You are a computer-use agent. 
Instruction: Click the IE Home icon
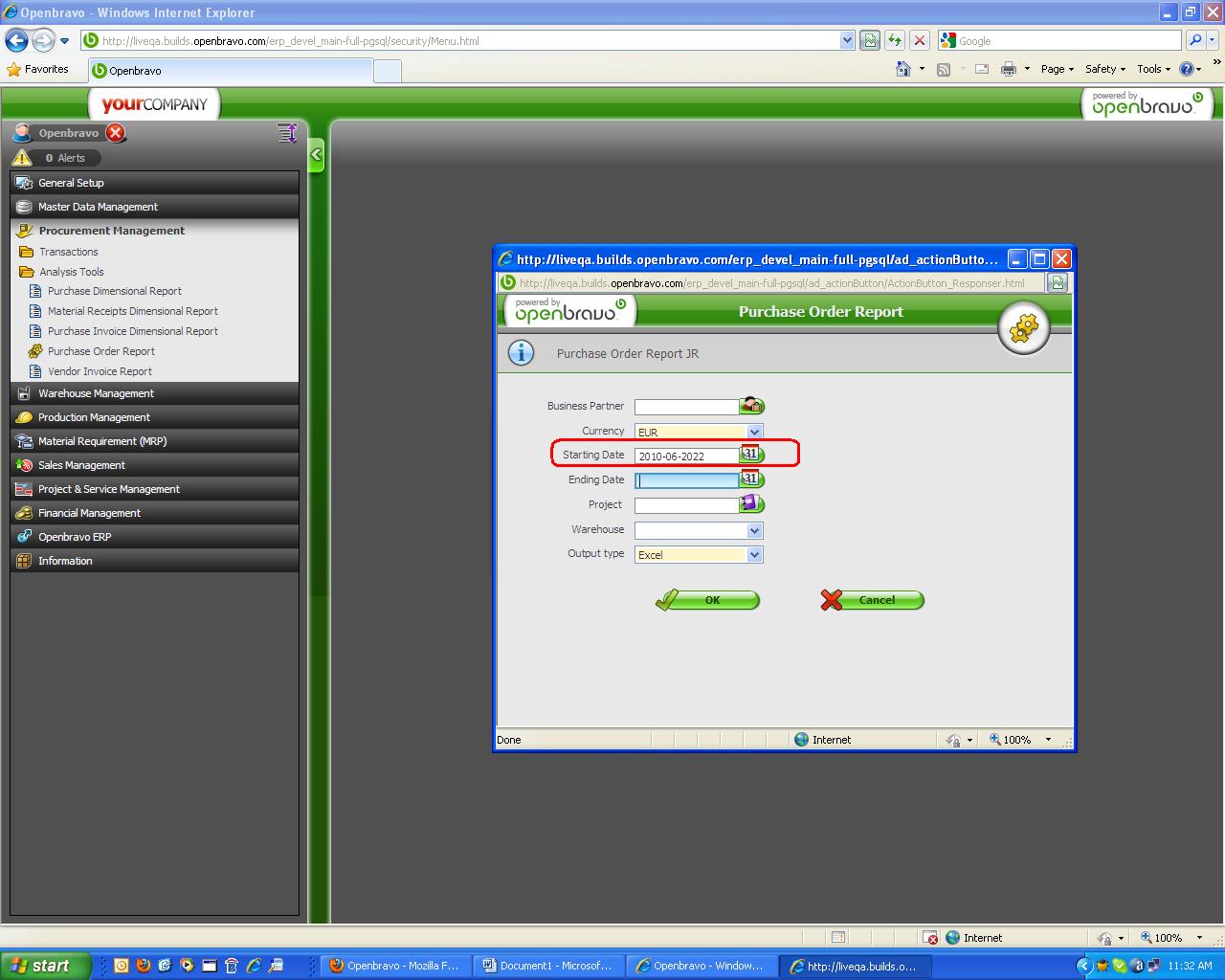(x=902, y=69)
